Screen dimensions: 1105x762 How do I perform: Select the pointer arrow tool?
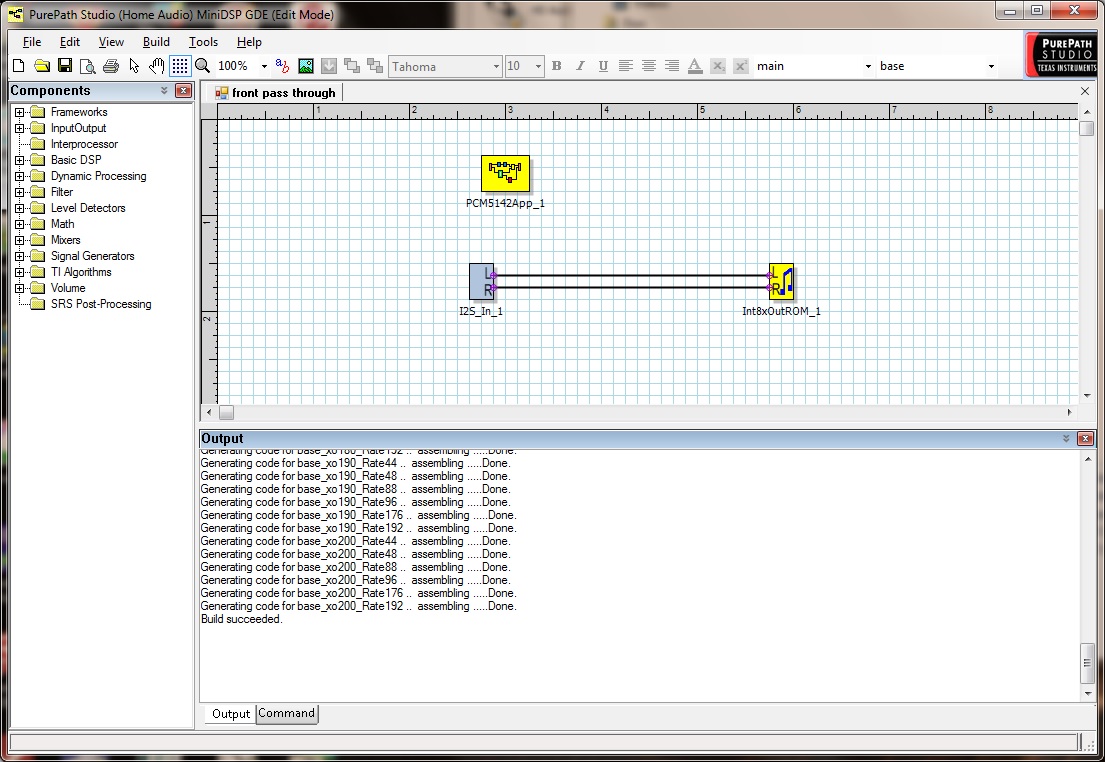pyautogui.click(x=134, y=66)
